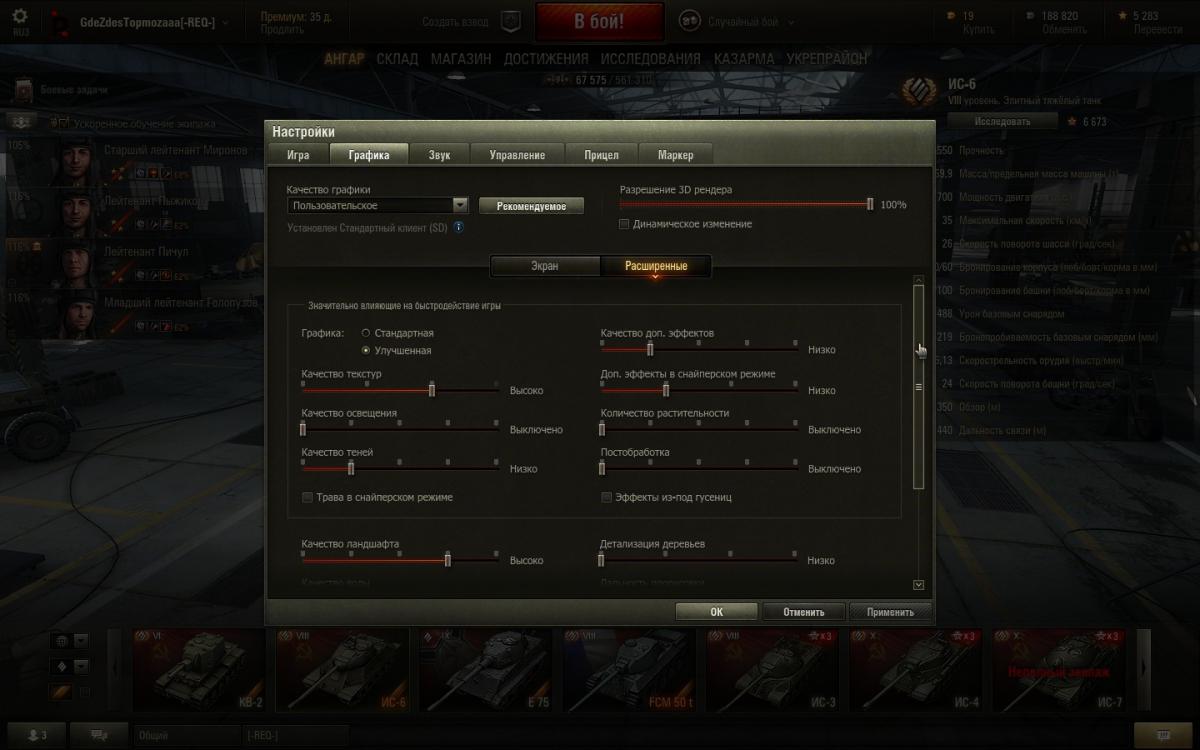
Task: Expand the Случайный бой battle type selector
Action: click(739, 21)
